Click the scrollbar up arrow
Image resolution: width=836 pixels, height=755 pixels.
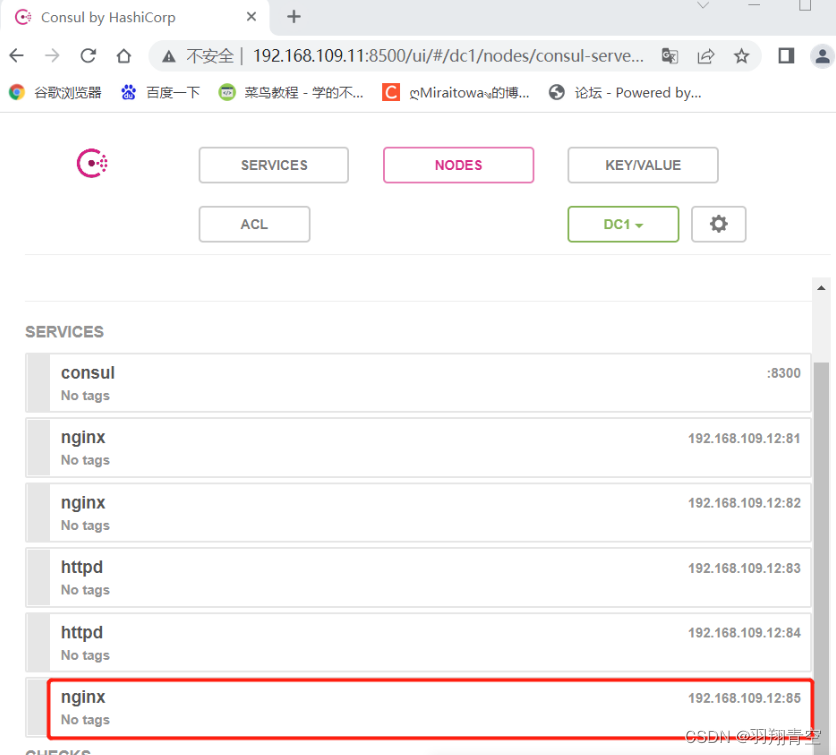[x=821, y=288]
